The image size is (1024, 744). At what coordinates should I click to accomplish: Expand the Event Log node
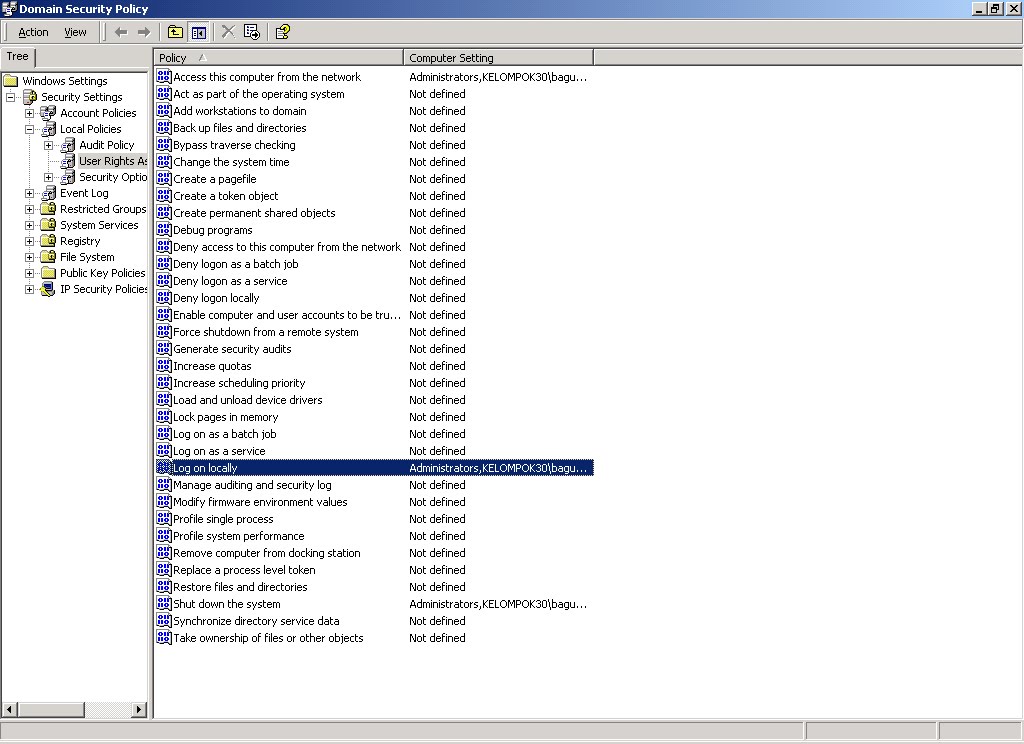tap(29, 193)
